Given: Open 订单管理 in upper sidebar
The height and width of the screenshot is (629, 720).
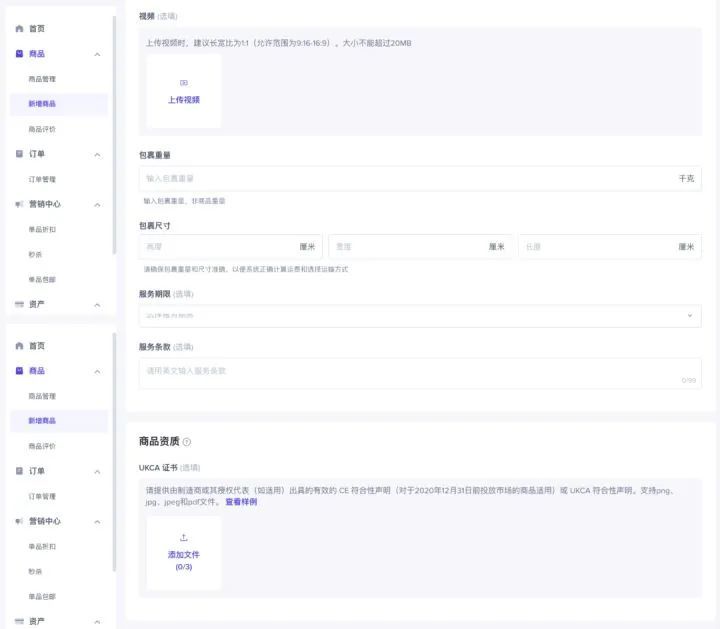Looking at the screenshot, I should coord(42,179).
